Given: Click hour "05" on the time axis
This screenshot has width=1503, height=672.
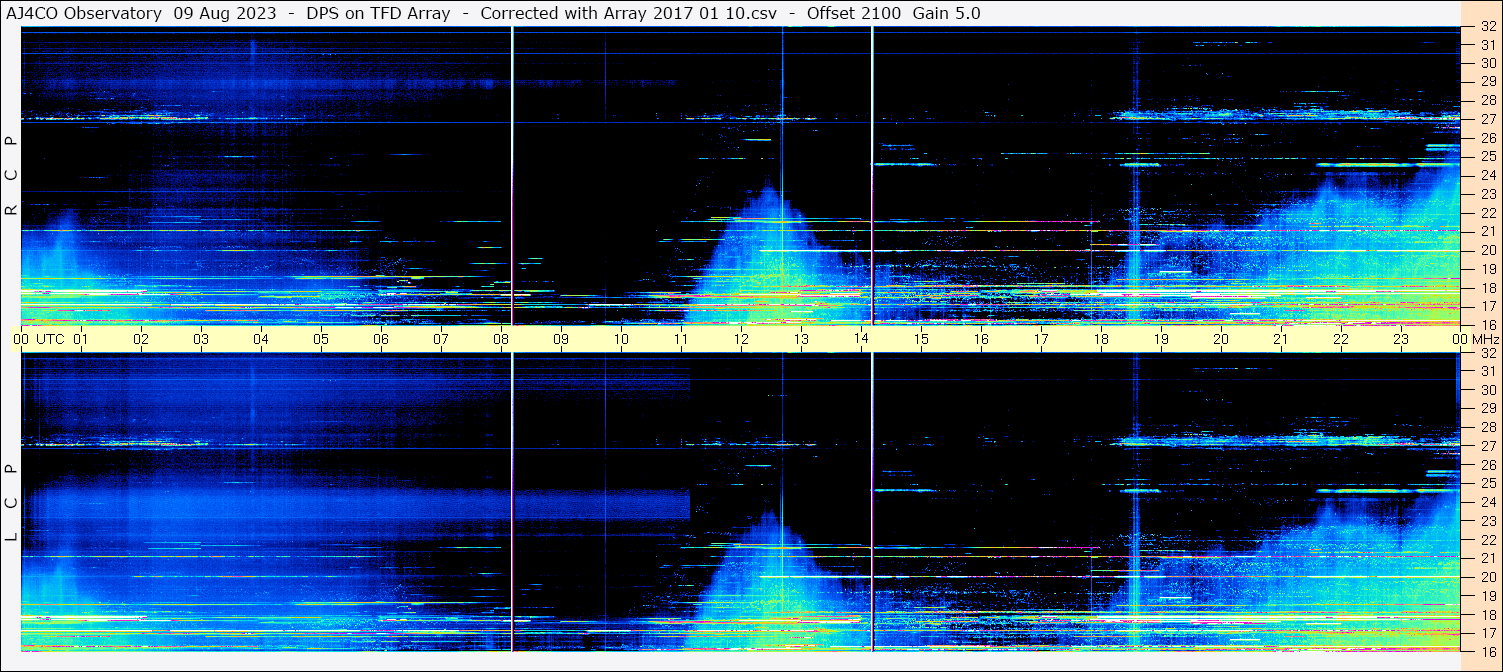Looking at the screenshot, I should [321, 339].
